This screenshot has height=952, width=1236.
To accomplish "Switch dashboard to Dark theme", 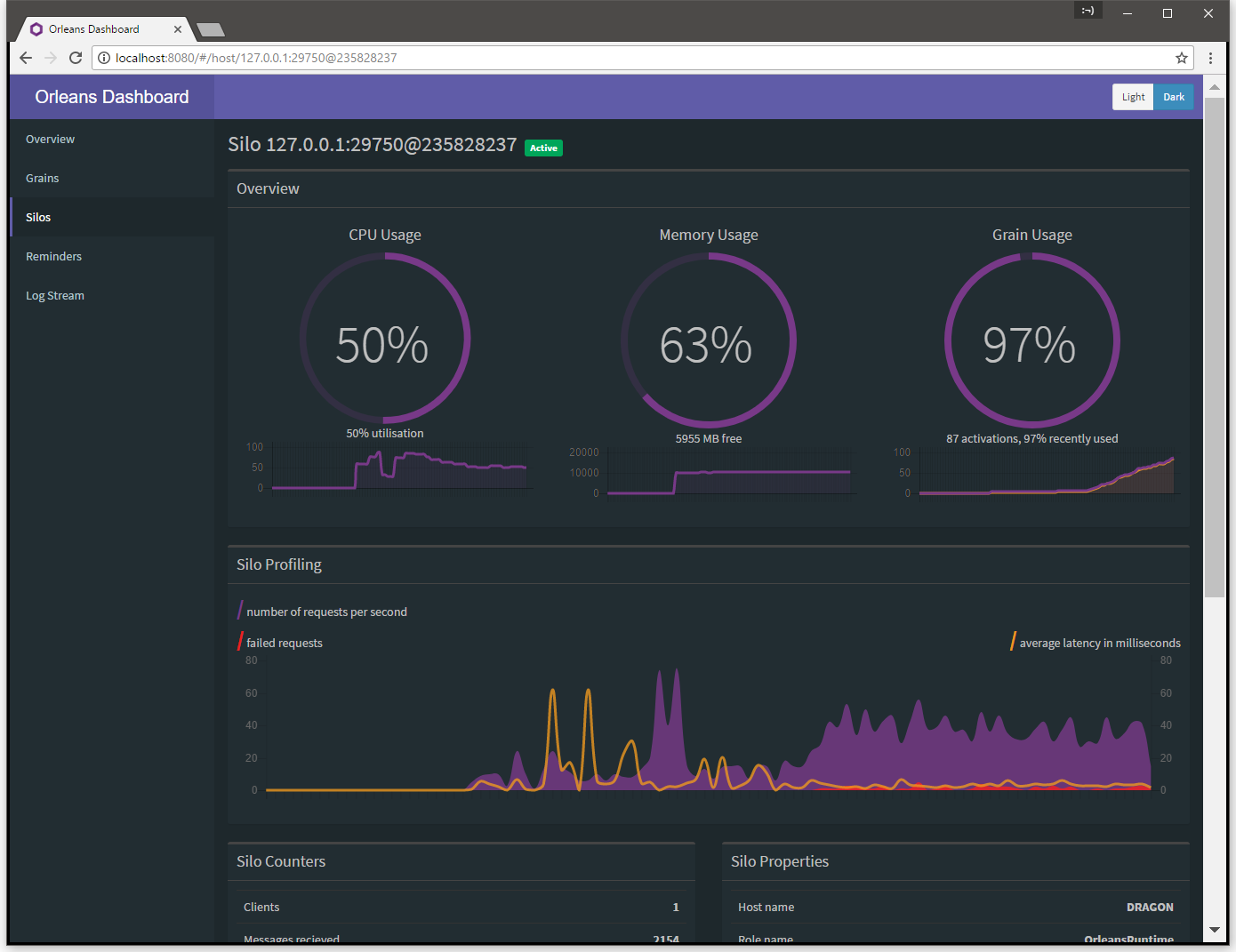I will point(1174,97).
